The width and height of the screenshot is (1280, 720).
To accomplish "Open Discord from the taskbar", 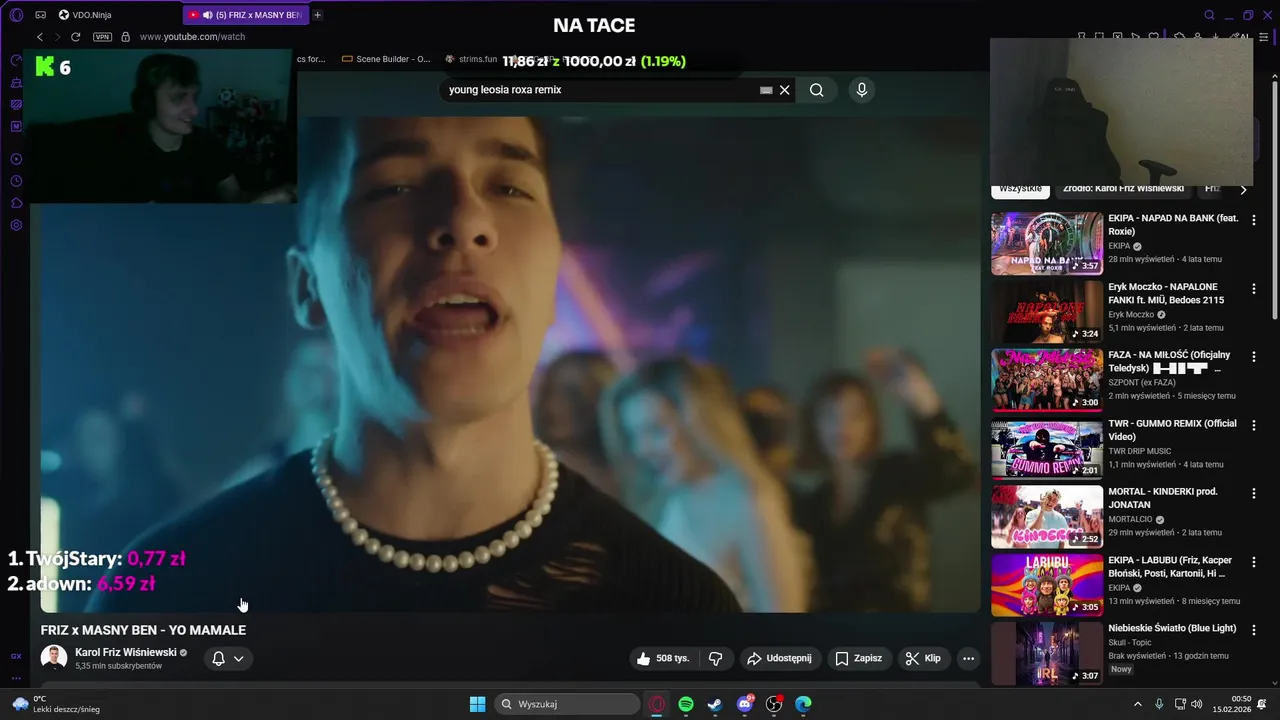I will [x=745, y=704].
